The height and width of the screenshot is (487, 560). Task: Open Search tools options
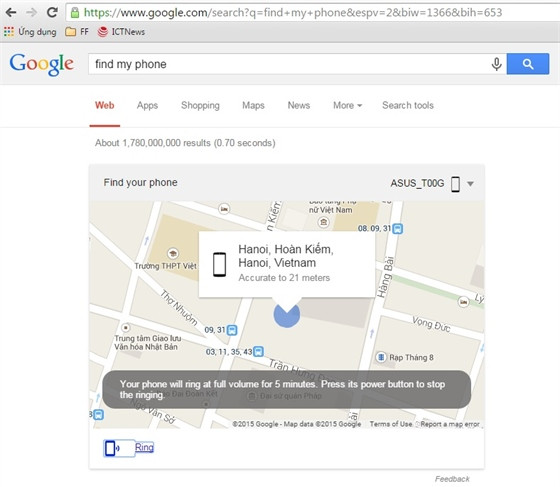[408, 105]
